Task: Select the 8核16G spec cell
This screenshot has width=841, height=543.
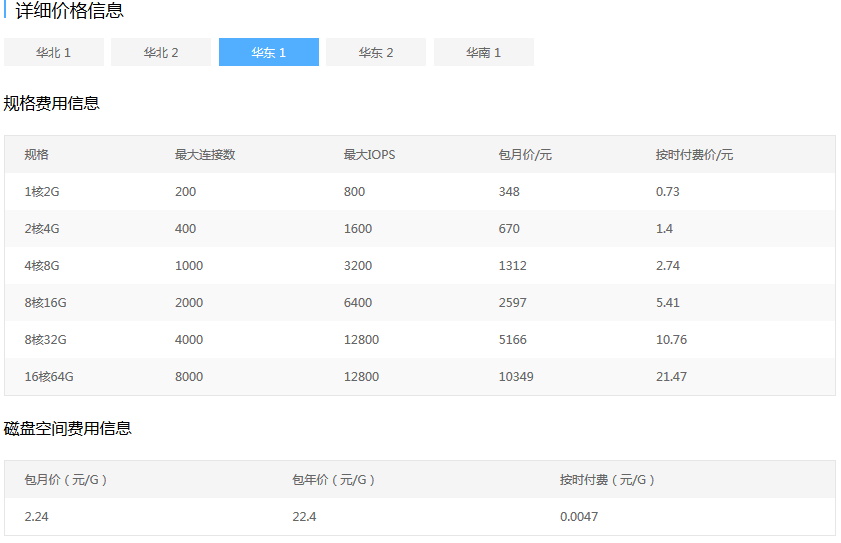Action: click(x=46, y=303)
